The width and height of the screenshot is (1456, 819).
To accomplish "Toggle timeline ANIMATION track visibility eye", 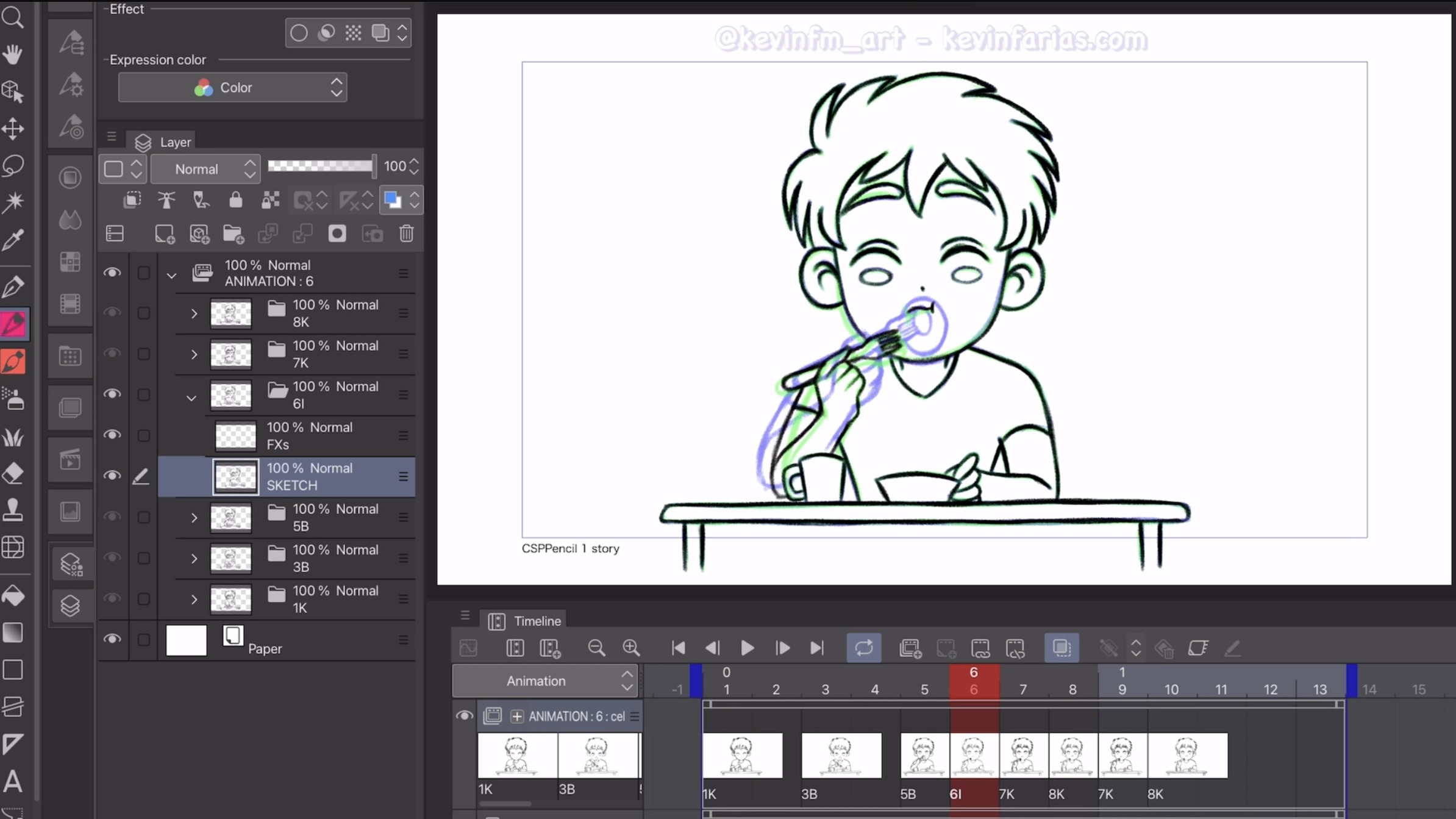I will click(465, 716).
